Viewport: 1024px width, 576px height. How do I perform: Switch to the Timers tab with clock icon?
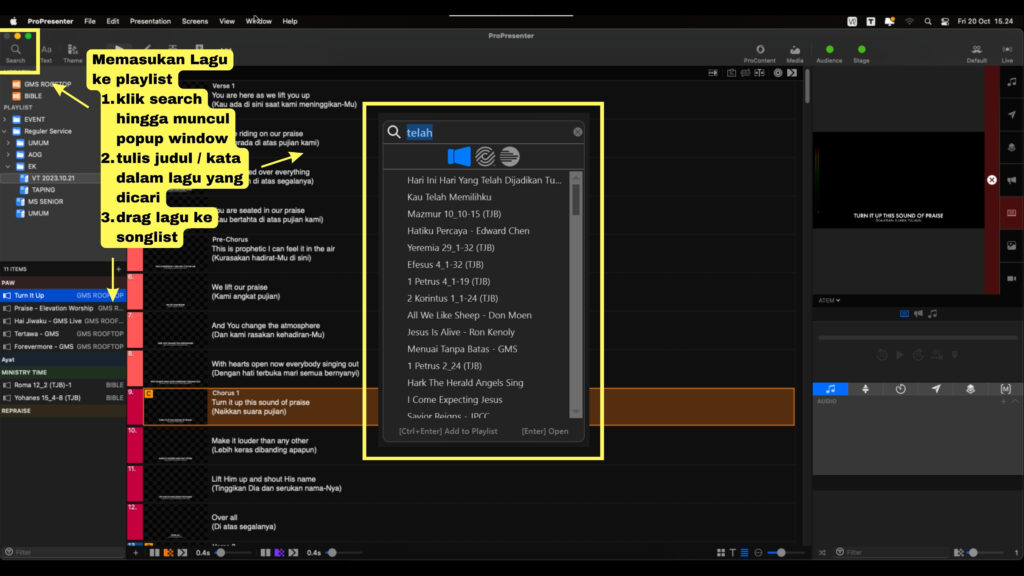(x=901, y=389)
